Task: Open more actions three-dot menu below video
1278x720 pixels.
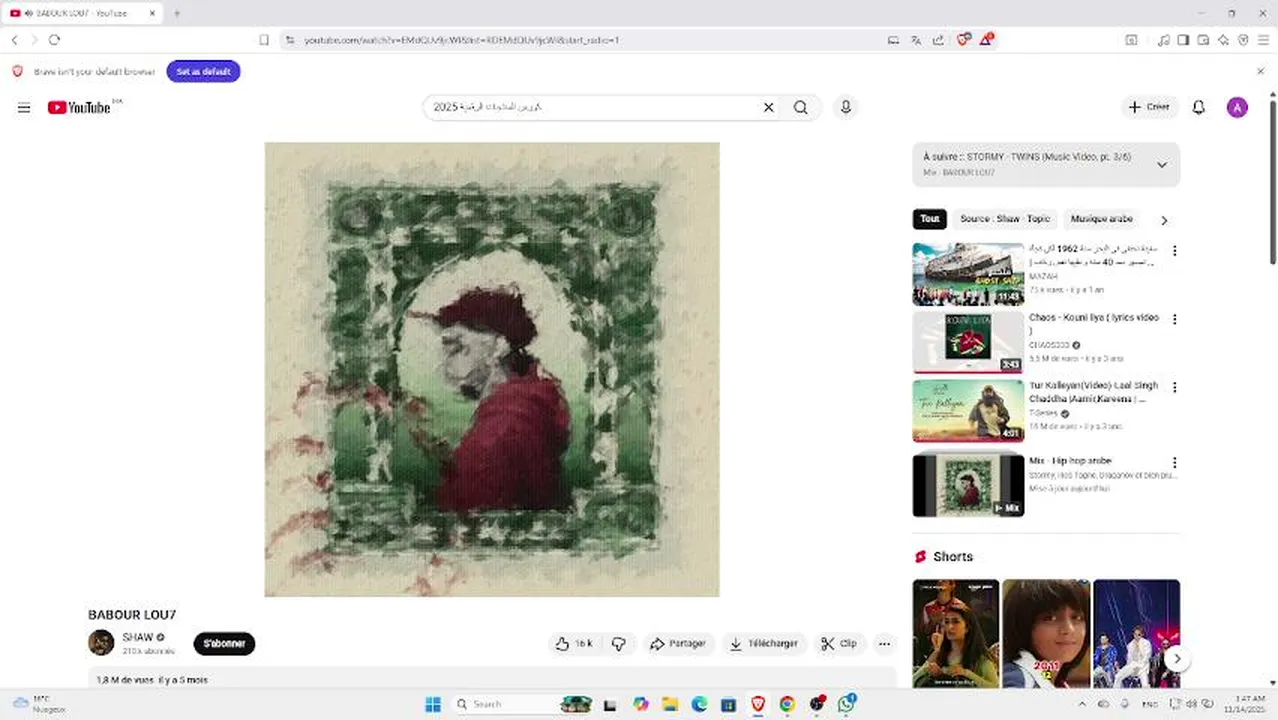Action: tap(884, 644)
